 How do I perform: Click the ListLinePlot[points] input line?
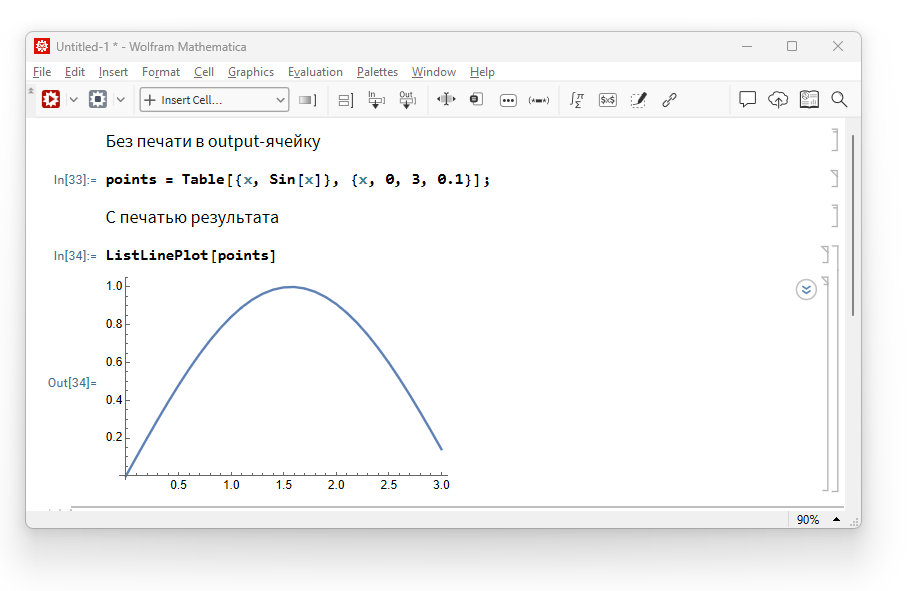click(x=190, y=256)
